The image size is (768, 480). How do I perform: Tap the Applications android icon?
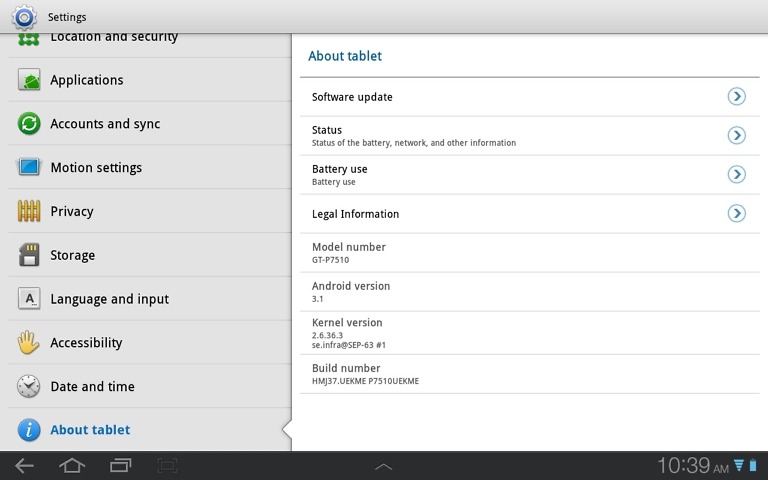pyautogui.click(x=30, y=81)
